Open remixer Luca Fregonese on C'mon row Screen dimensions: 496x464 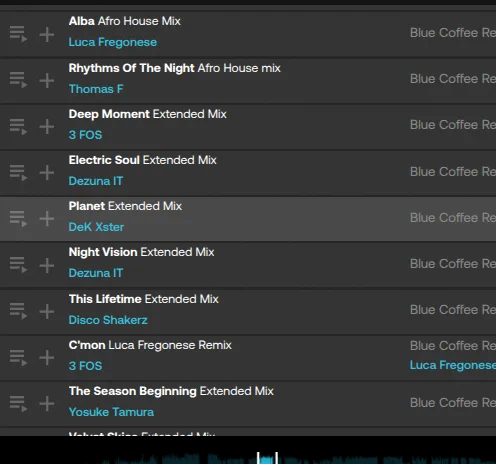click(453, 365)
